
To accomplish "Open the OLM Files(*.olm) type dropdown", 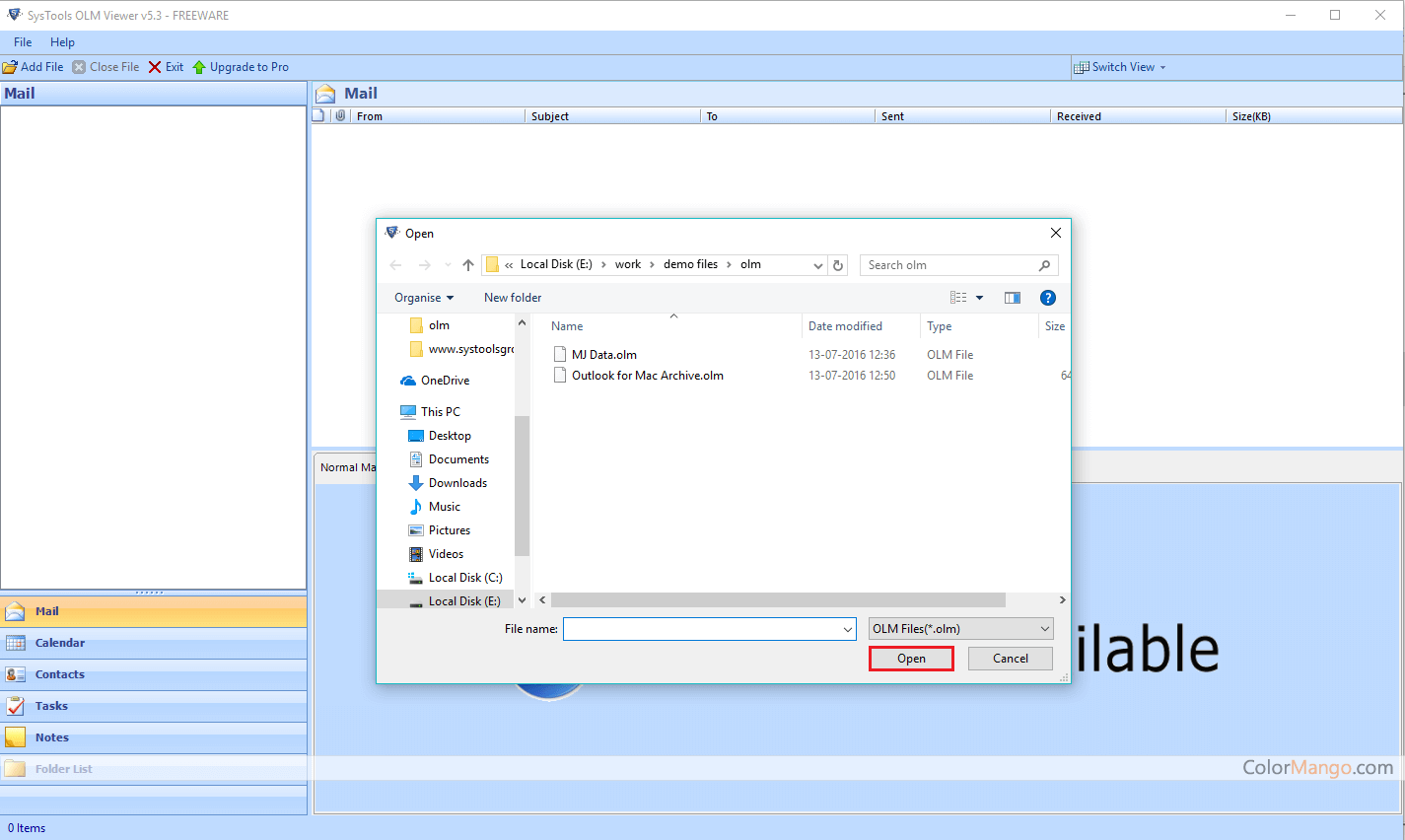I will point(961,629).
